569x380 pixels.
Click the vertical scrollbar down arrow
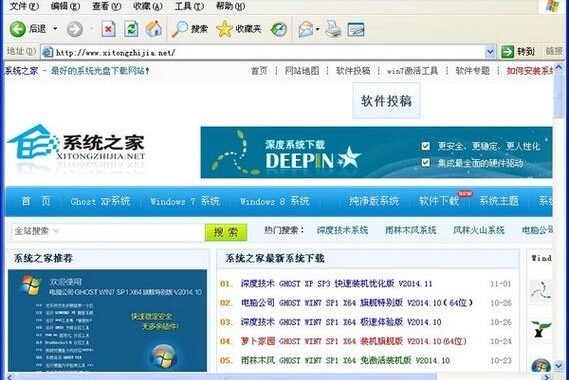point(559,365)
